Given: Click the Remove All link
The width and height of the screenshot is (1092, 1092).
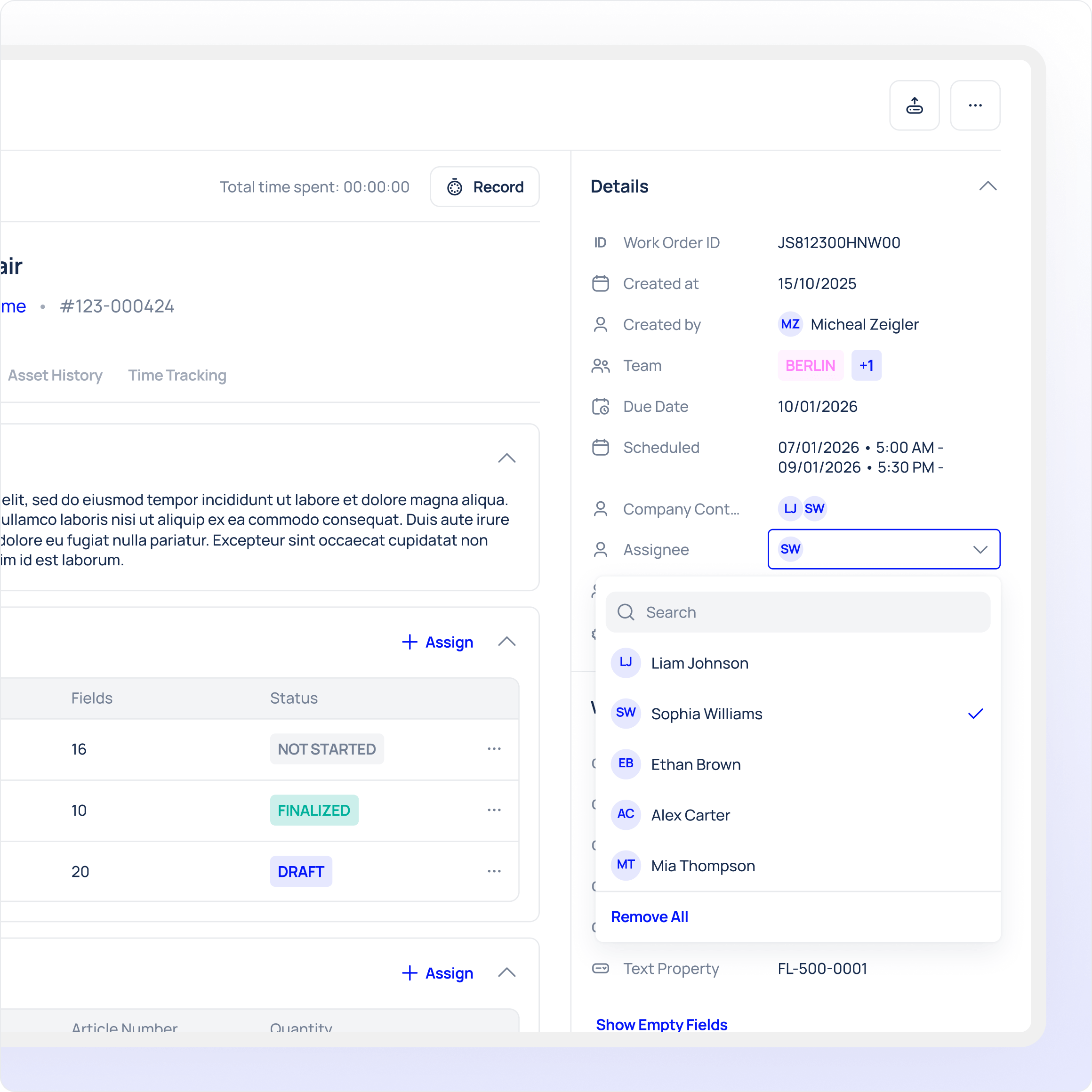Looking at the screenshot, I should pyautogui.click(x=649, y=917).
